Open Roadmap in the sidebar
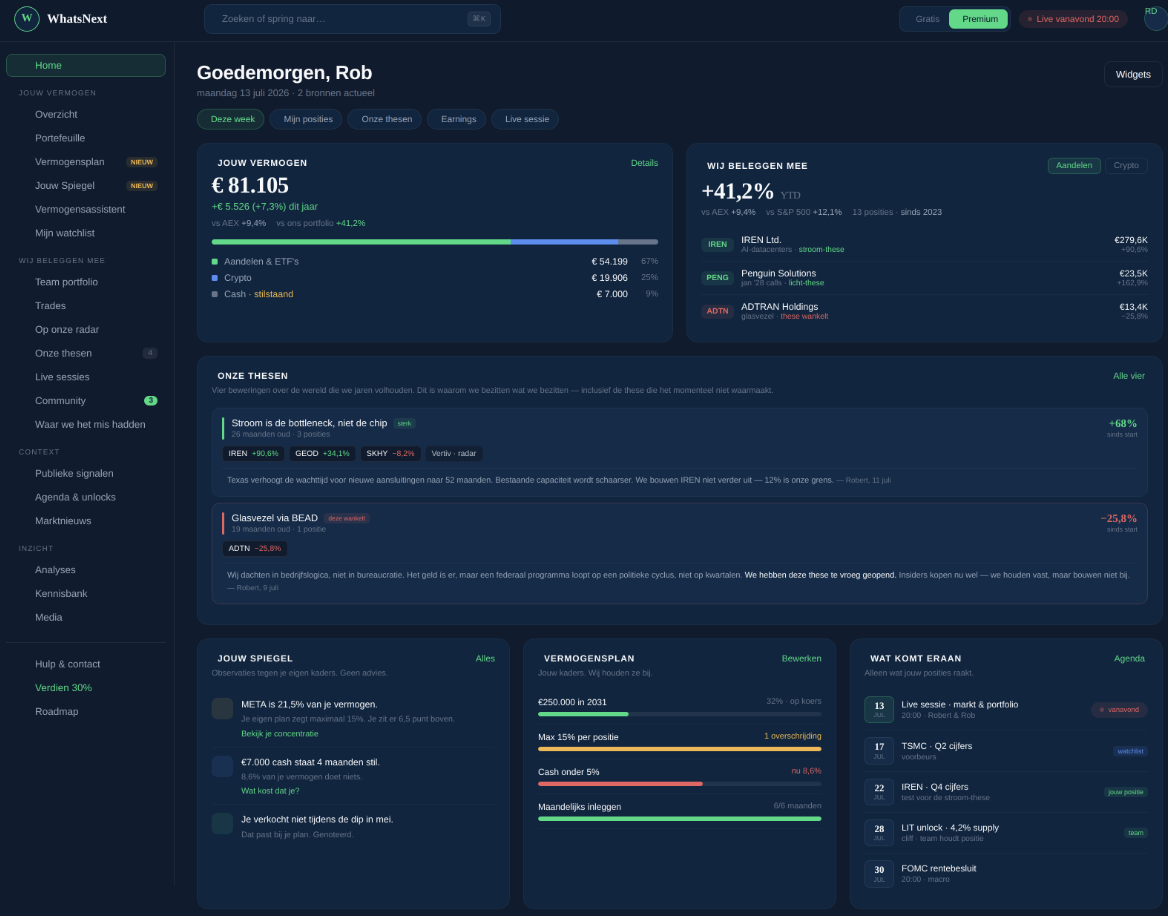This screenshot has width=1168, height=916. click(86, 711)
